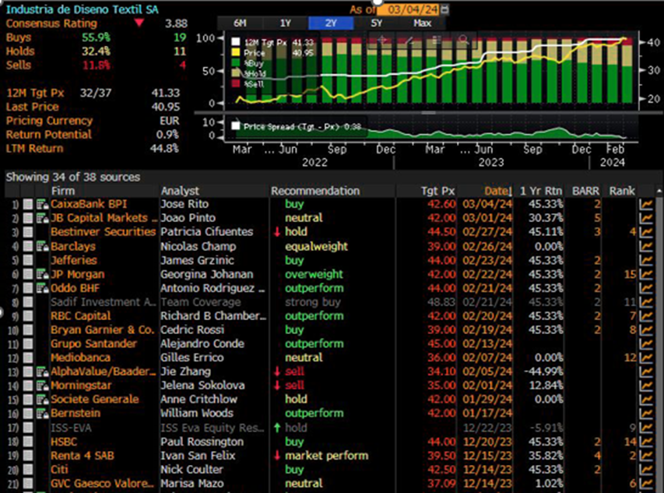The height and width of the screenshot is (493, 664).
Task: Open JP Morgan firm link
Action: pyautogui.click(x=77, y=274)
